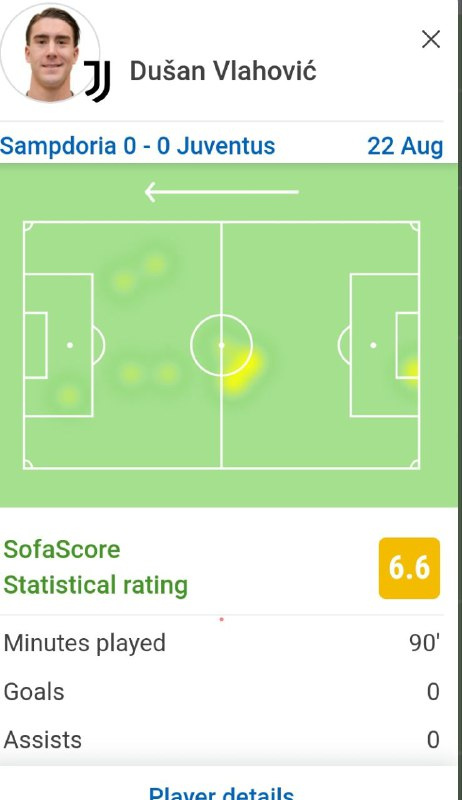Click the SofaScore Statistical rating label
The image size is (462, 800).
96,567
